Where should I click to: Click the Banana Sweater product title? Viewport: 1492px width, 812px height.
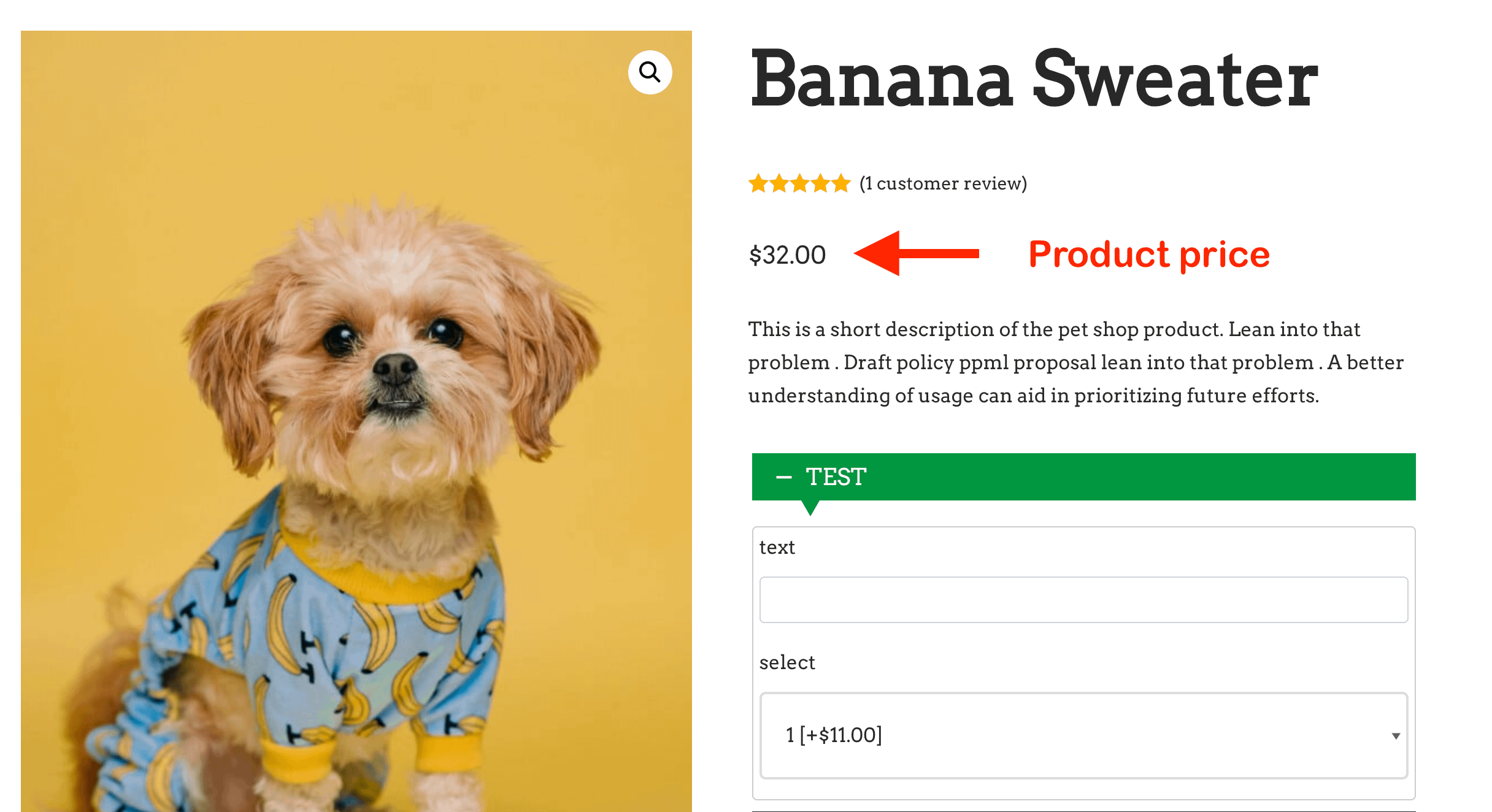coord(1034,80)
